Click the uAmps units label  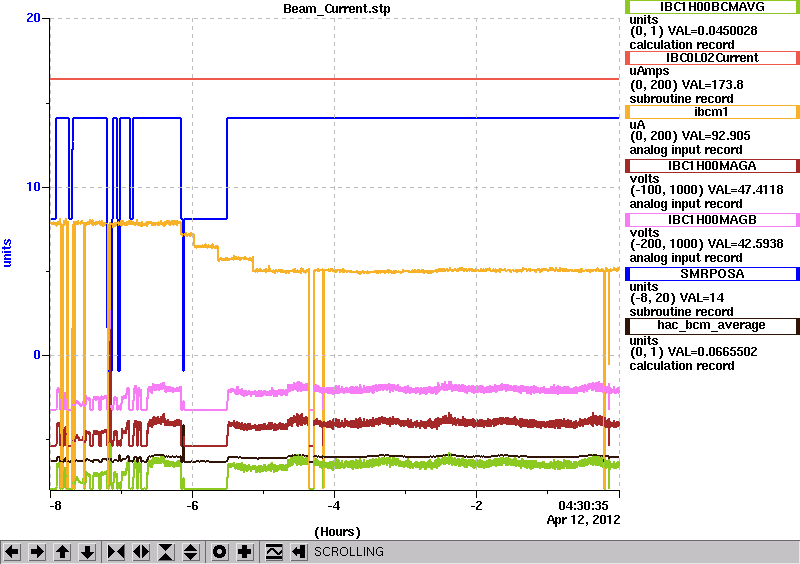(x=649, y=71)
